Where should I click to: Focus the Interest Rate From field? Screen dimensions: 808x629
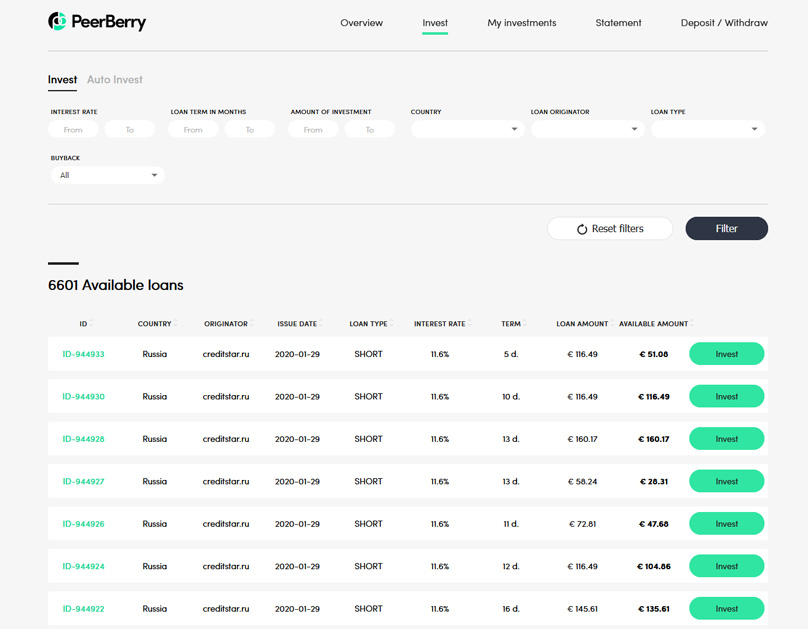coord(73,129)
